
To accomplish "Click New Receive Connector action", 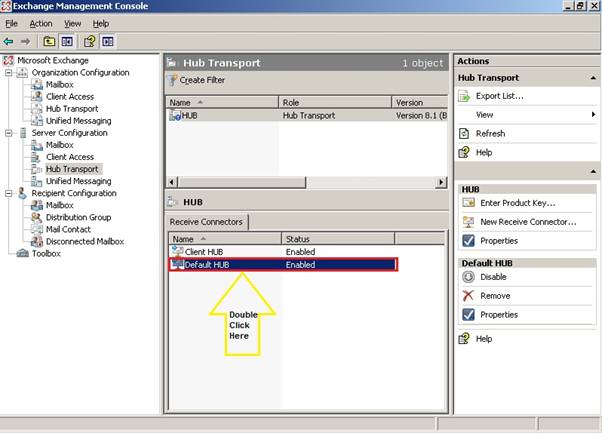I will pyautogui.click(x=528, y=221).
